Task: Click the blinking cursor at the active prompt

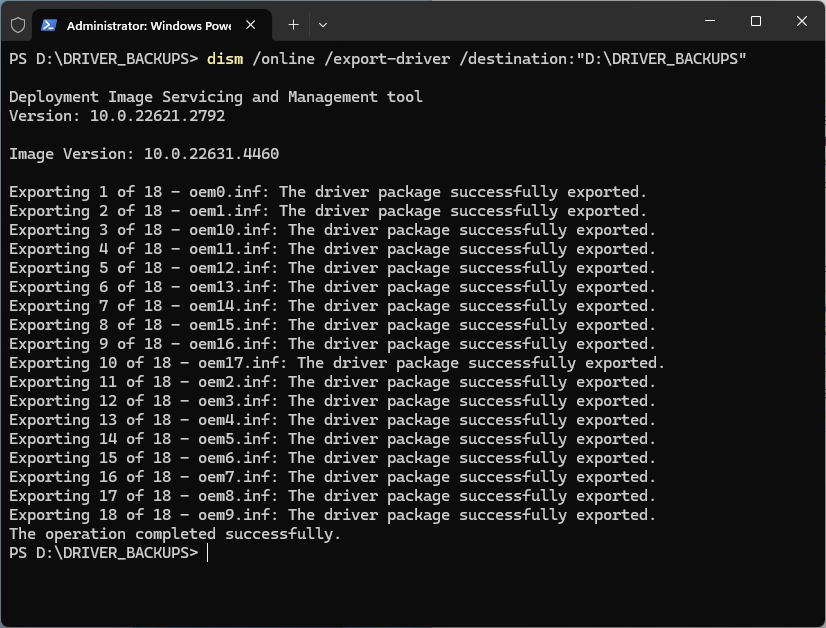Action: pos(207,552)
